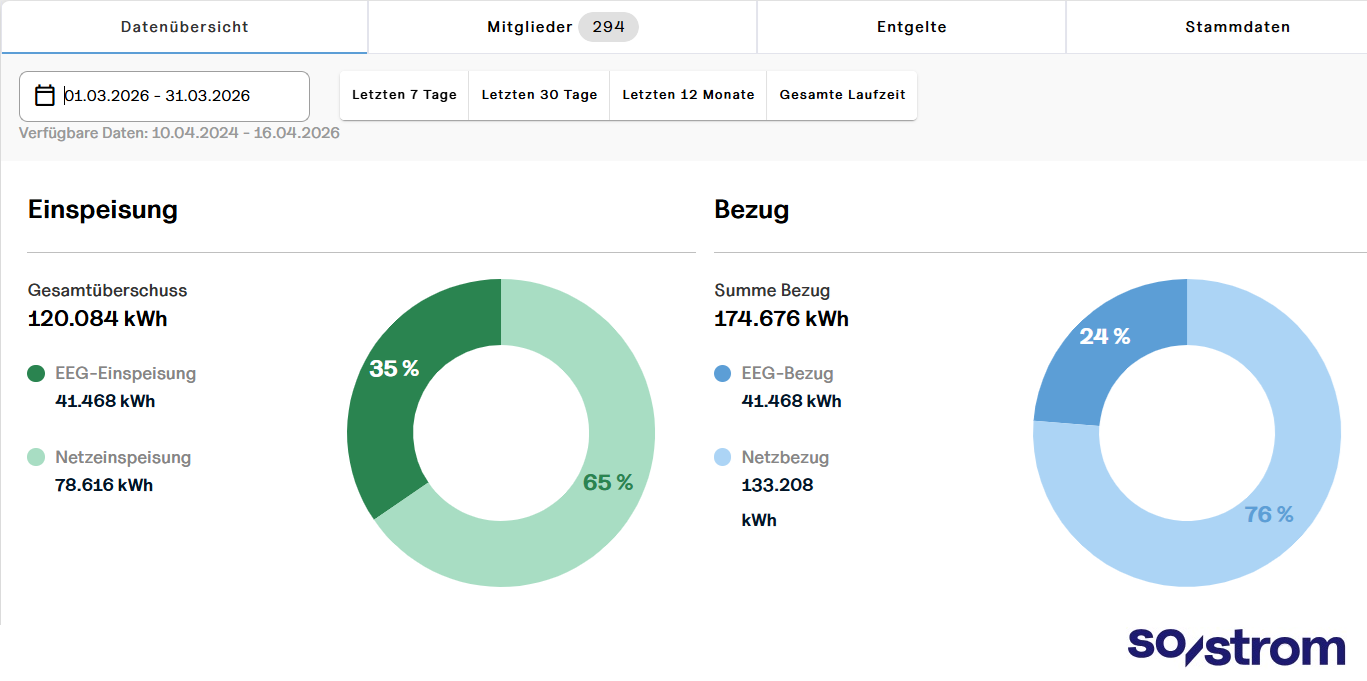1367x681 pixels.
Task: Click the dark blue EEG-Bezug legend dot
Action: (722, 373)
